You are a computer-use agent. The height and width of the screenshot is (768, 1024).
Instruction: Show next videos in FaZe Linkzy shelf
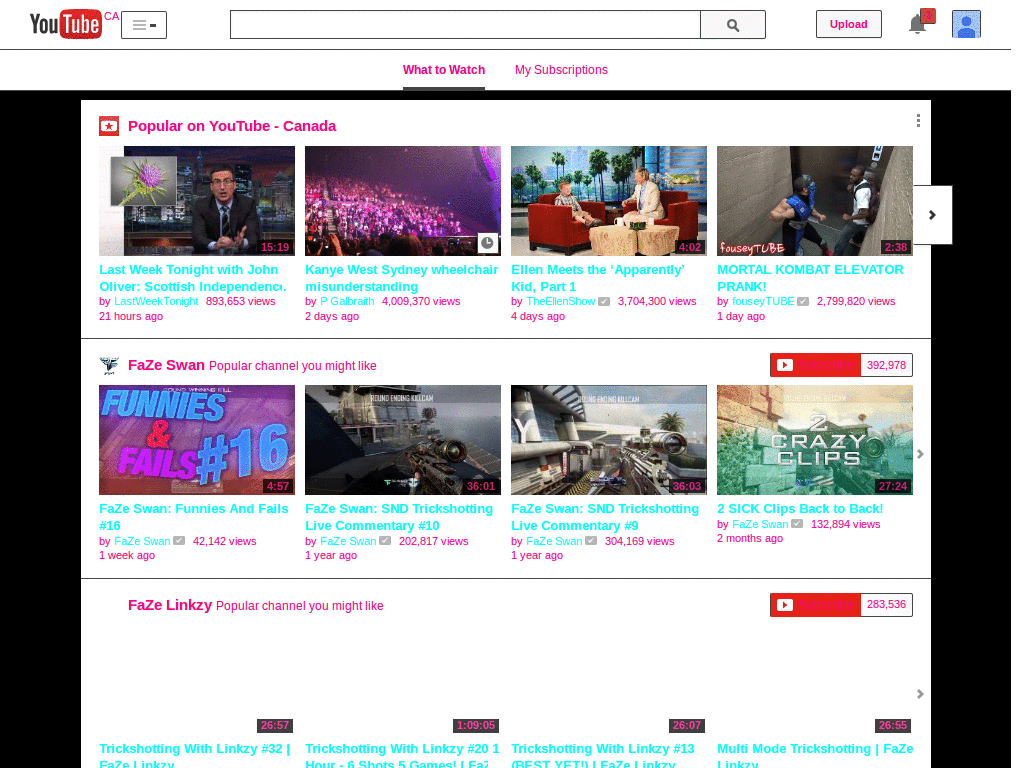tap(920, 694)
